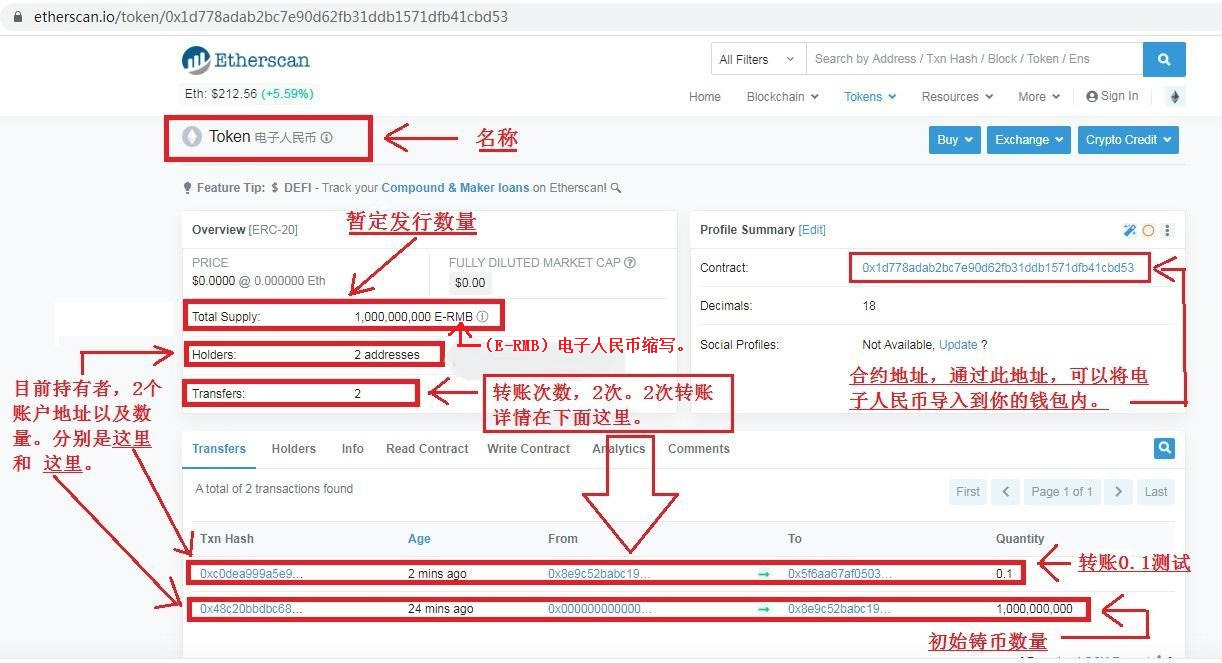The height and width of the screenshot is (663, 1222).
Task: Click the info icon beside token name
Action: [x=327, y=138]
